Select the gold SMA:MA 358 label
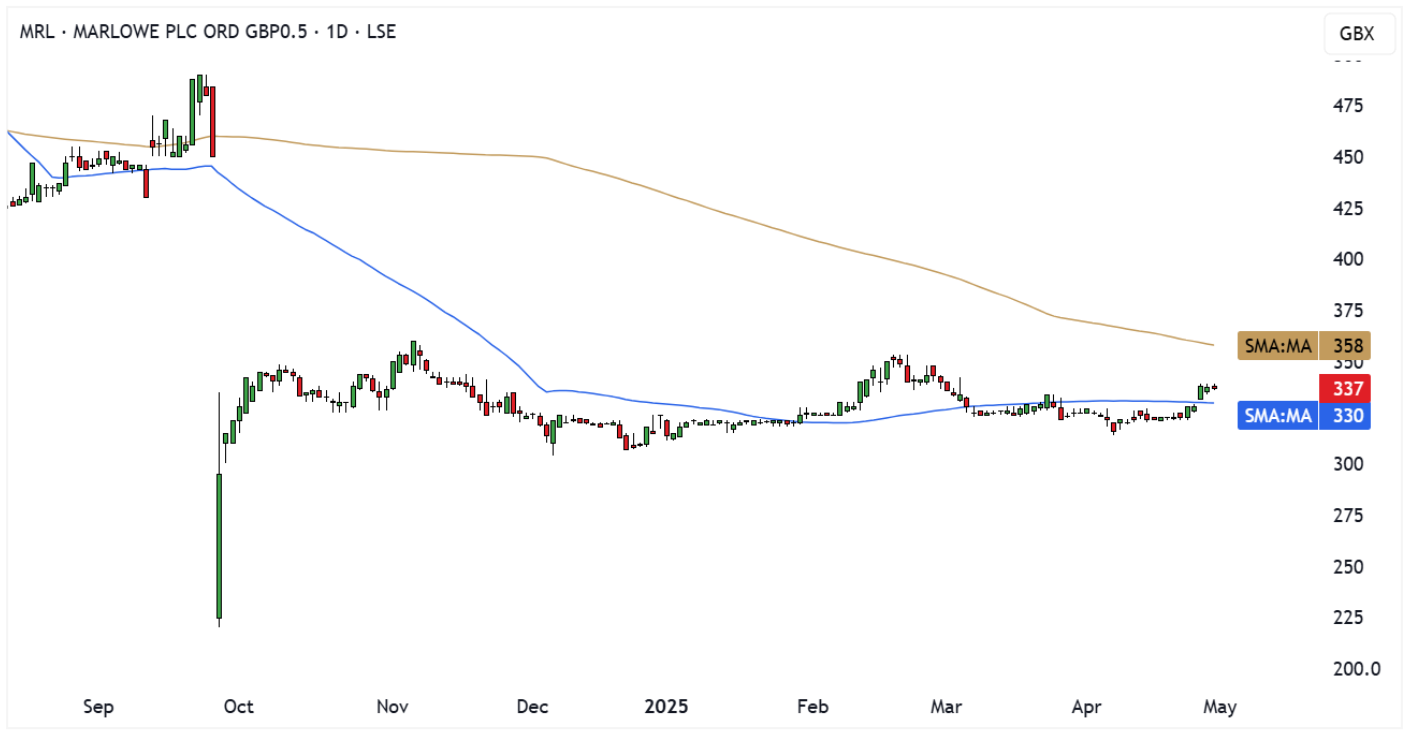This screenshot has height=735, width=1410. click(1303, 346)
